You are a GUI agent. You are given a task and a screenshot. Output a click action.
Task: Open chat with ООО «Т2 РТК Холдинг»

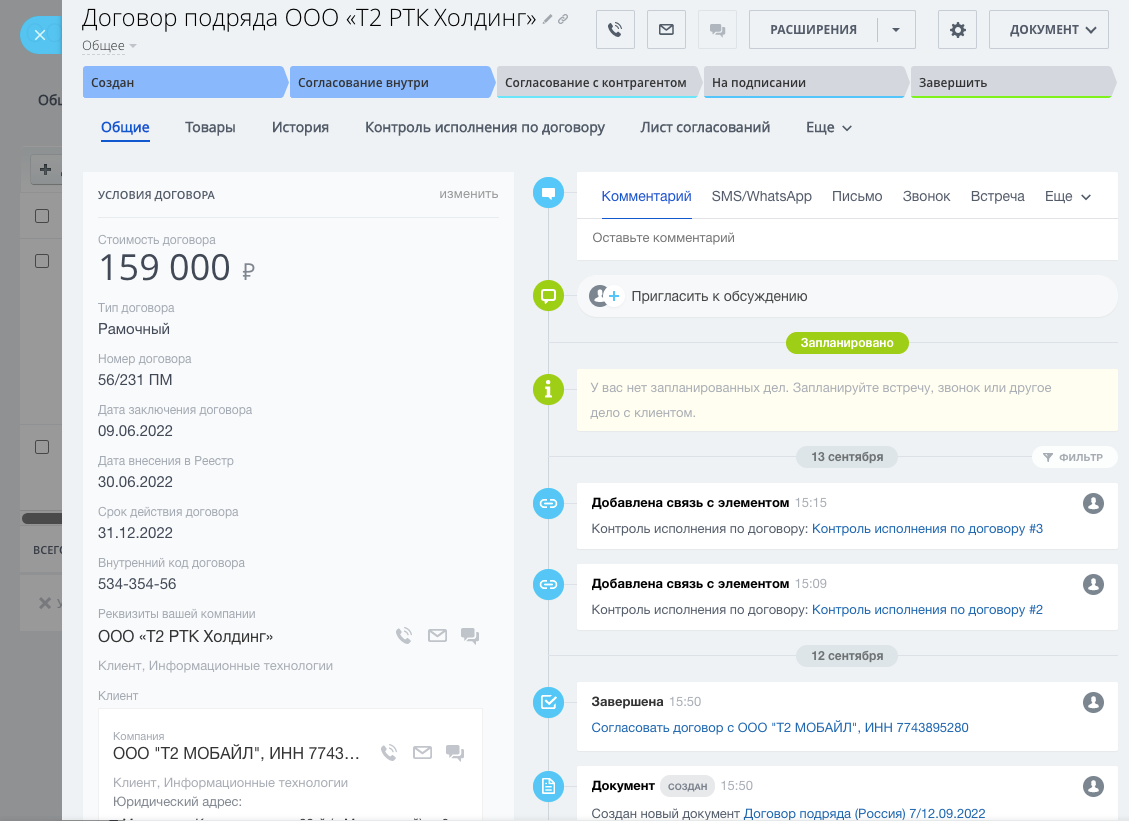[470, 636]
